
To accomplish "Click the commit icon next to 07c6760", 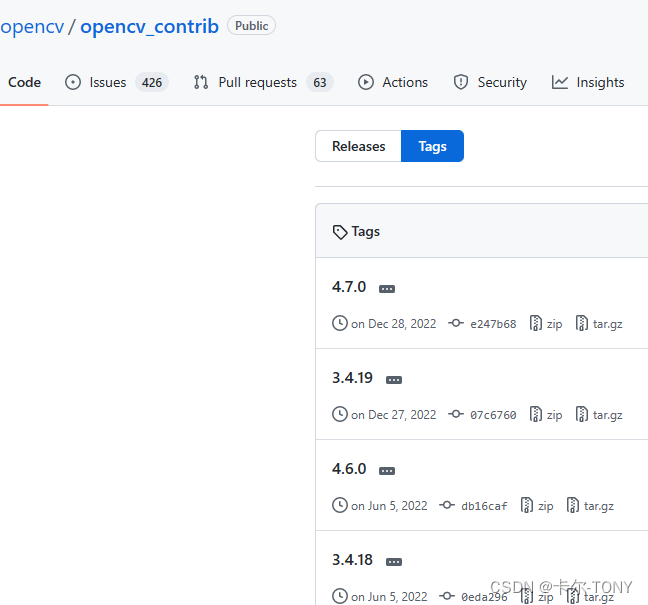I will (x=456, y=414).
